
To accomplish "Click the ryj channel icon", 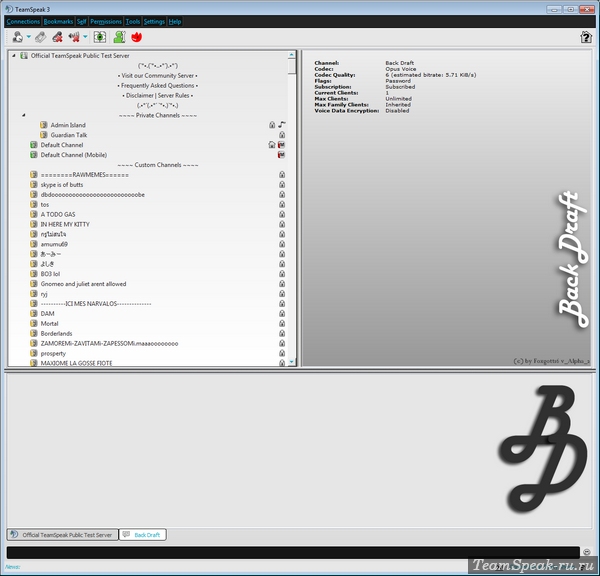I will coord(34,294).
